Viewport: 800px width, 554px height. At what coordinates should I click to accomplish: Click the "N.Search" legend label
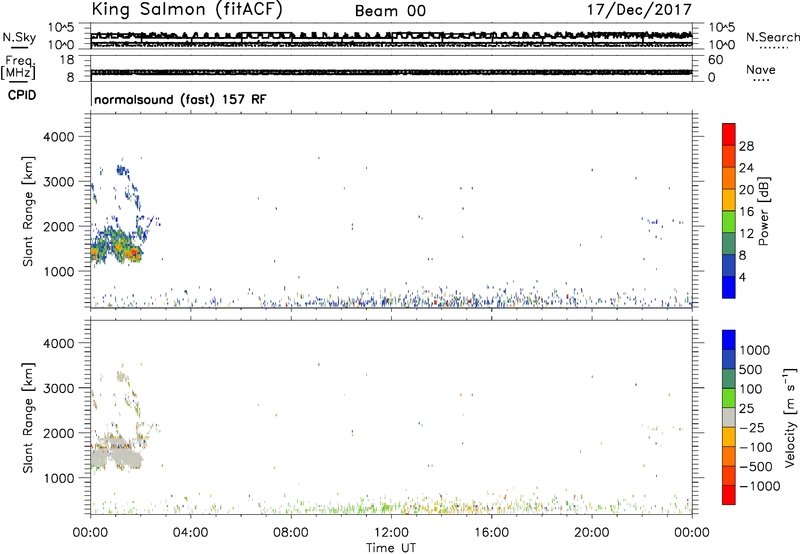click(x=772, y=37)
